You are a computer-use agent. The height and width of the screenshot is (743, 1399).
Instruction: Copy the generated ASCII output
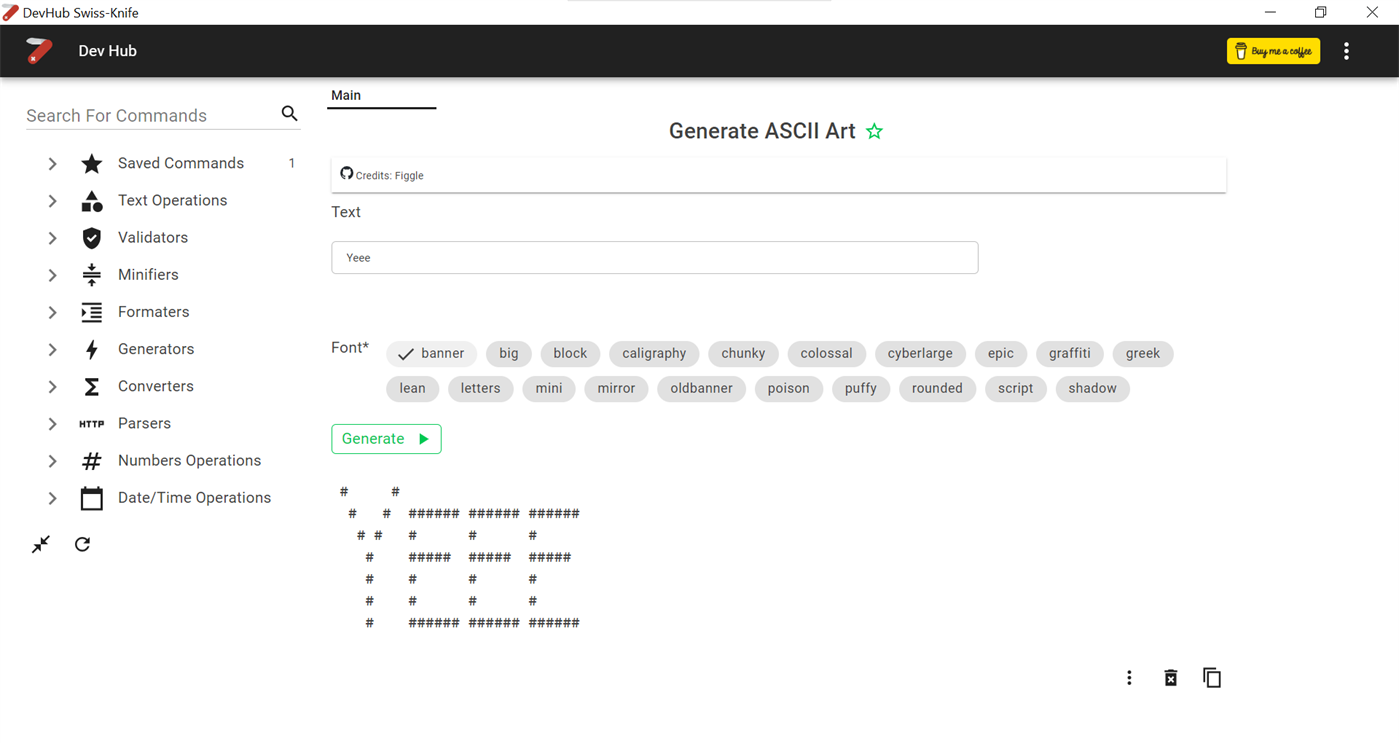pyautogui.click(x=1212, y=678)
